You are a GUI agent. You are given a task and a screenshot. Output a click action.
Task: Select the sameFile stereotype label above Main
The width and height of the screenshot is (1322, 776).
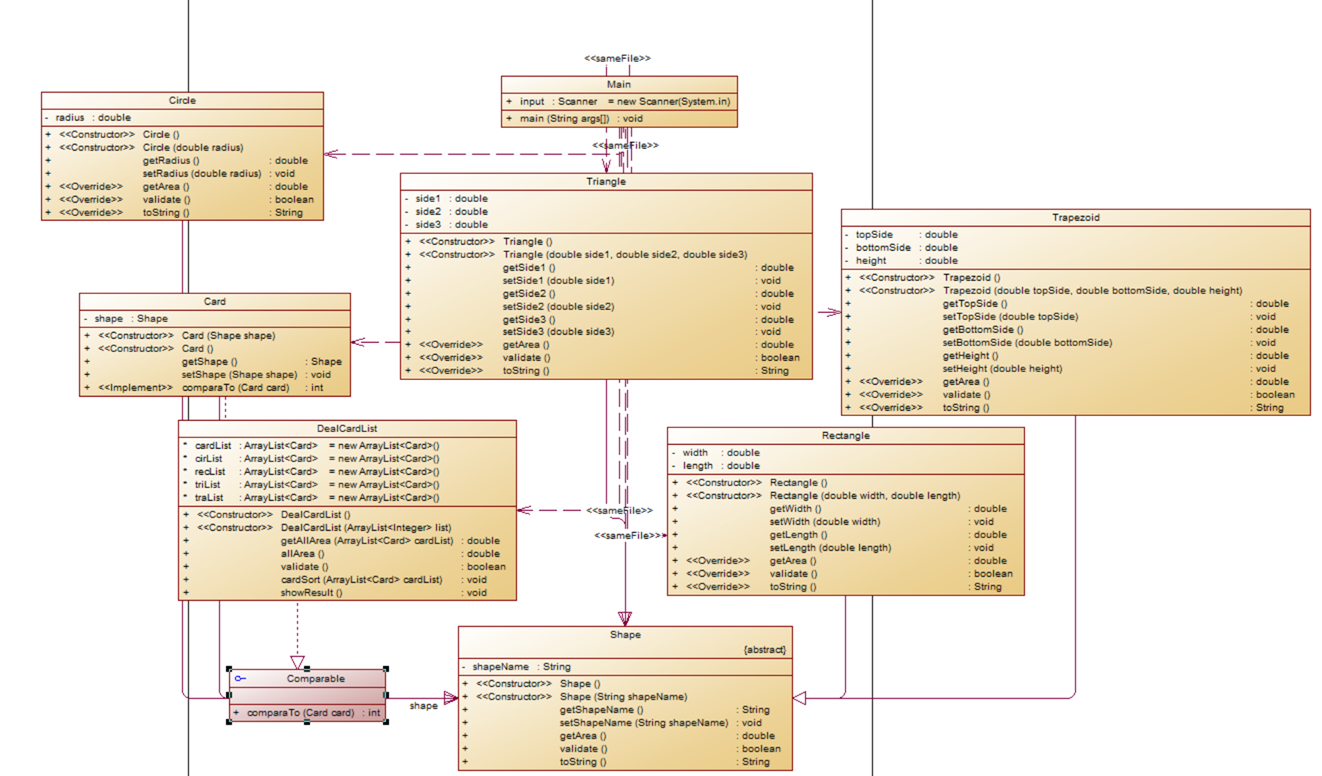[x=617, y=59]
